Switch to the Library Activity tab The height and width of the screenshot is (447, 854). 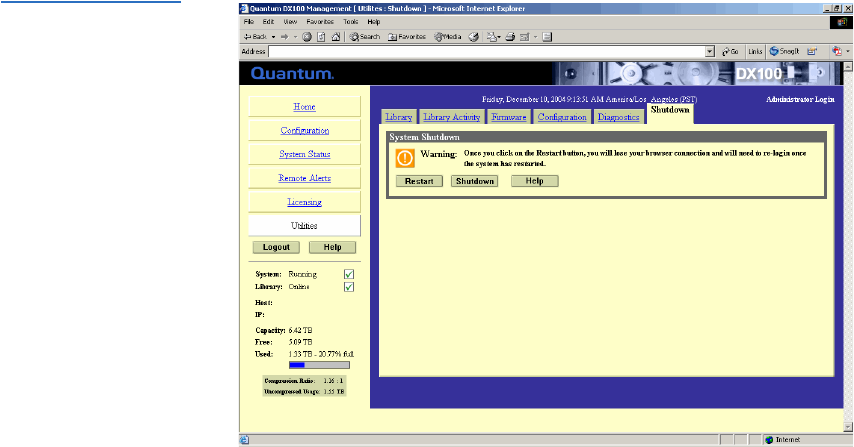tap(452, 117)
